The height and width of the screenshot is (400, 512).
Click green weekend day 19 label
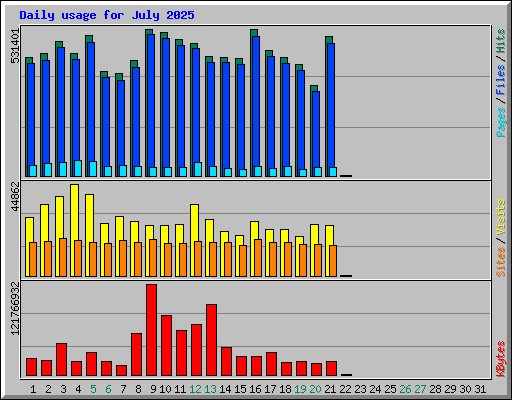(300, 389)
